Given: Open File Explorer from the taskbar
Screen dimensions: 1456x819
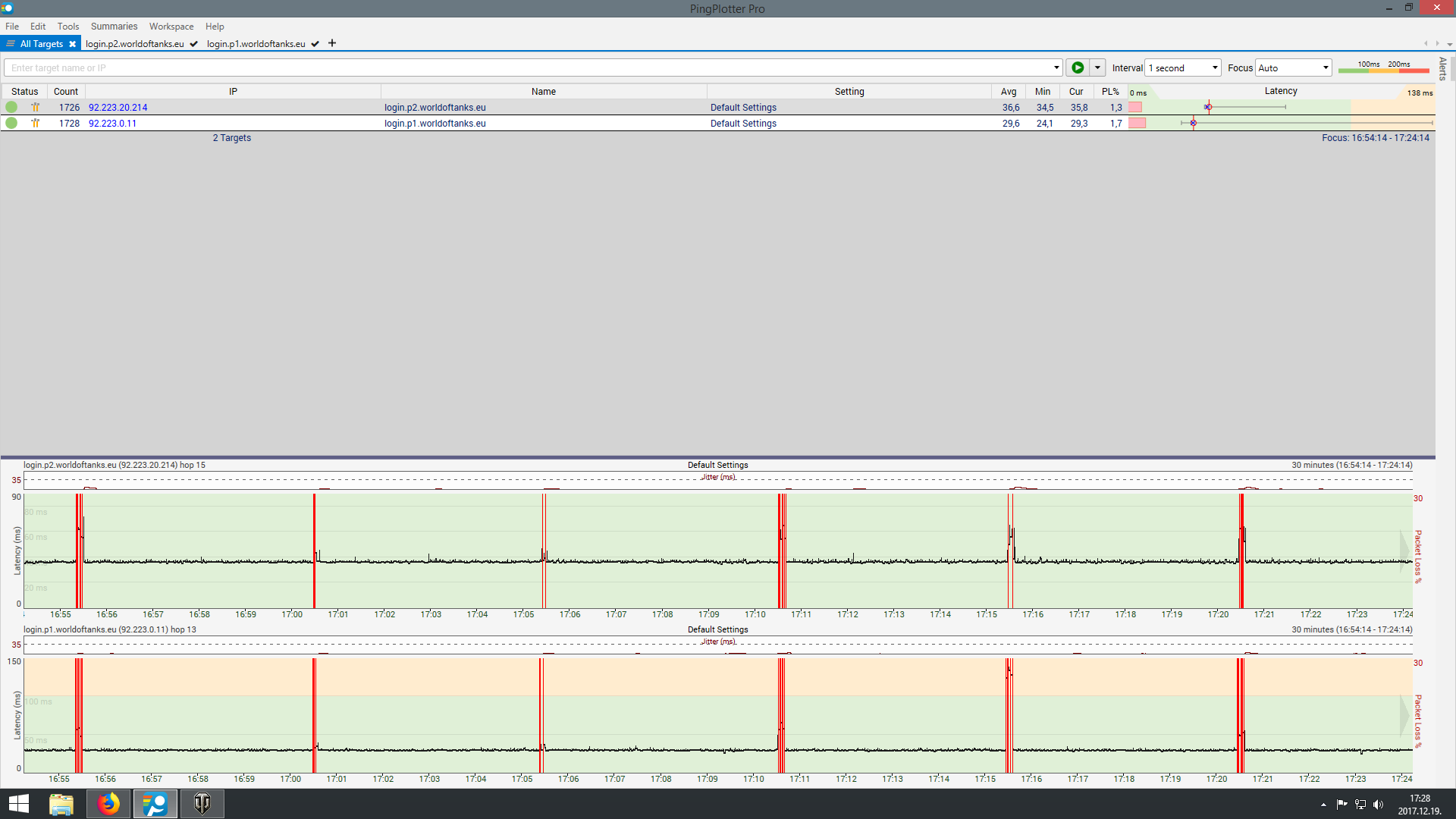Looking at the screenshot, I should pyautogui.click(x=61, y=804).
